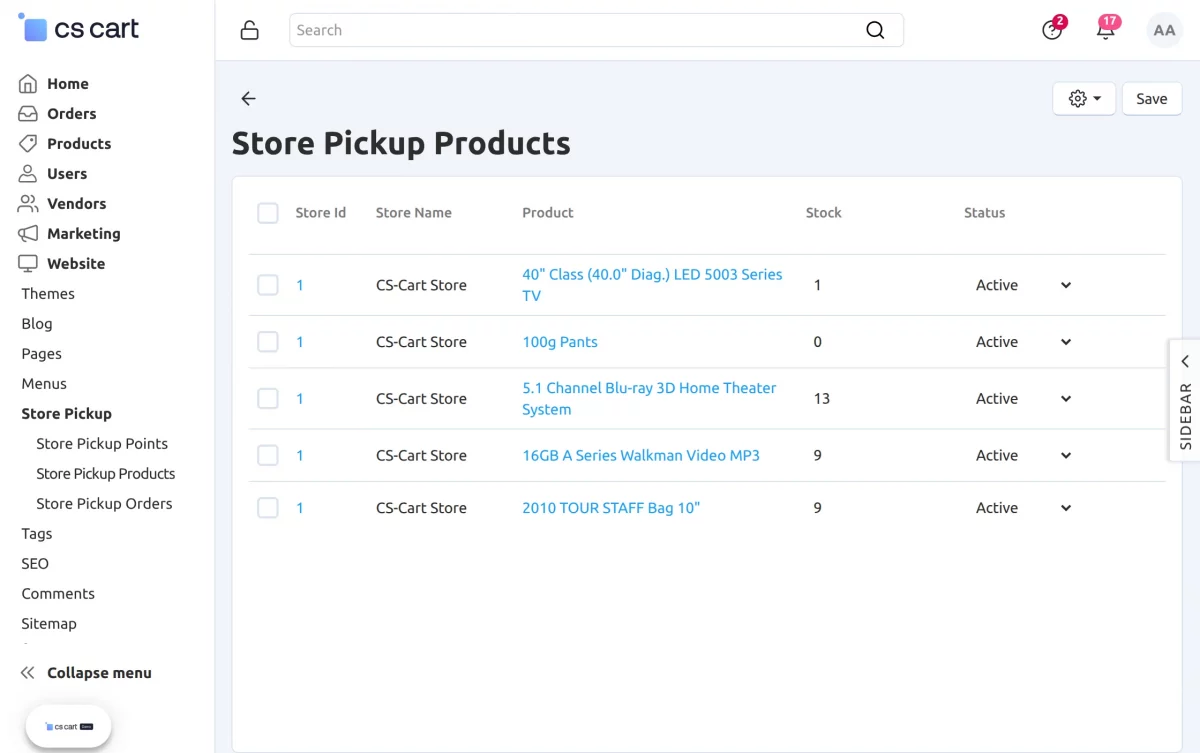
Task: Click the Users person icon
Action: [x=28, y=174]
